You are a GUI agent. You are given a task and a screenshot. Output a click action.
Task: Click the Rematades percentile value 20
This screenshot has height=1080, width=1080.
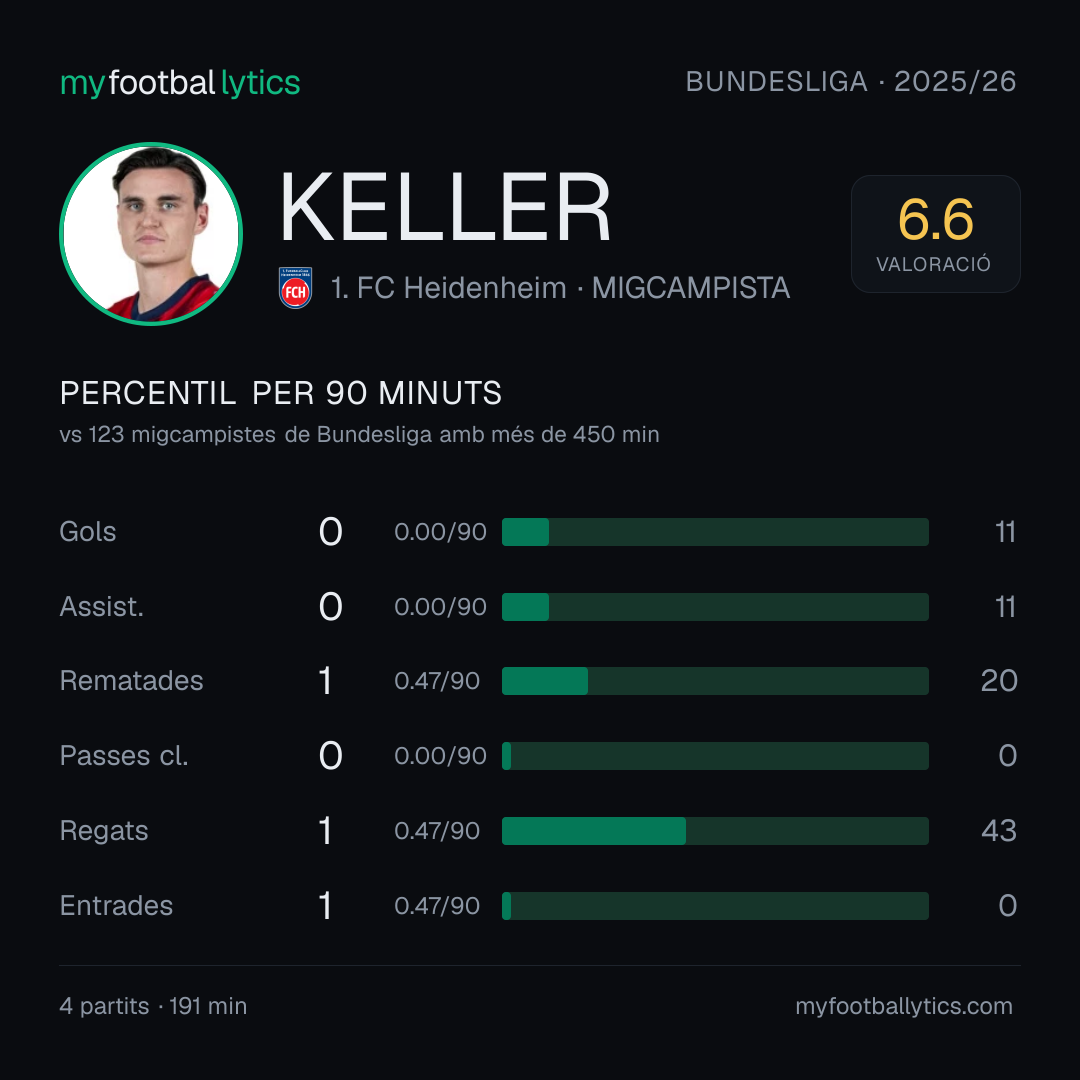tap(999, 681)
